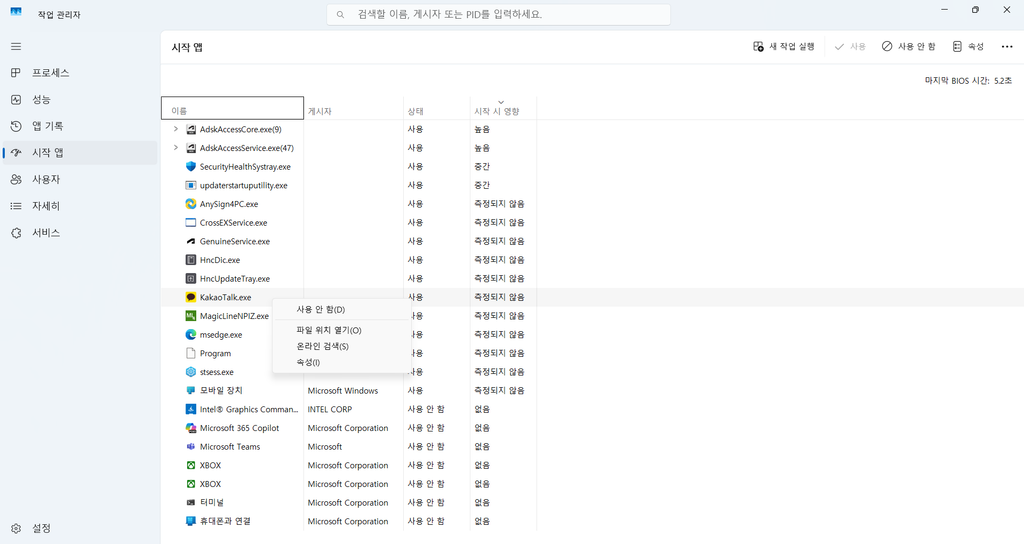This screenshot has height=544, width=1024.
Task: Open the 자세히 details icon
Action: pyautogui.click(x=16, y=206)
